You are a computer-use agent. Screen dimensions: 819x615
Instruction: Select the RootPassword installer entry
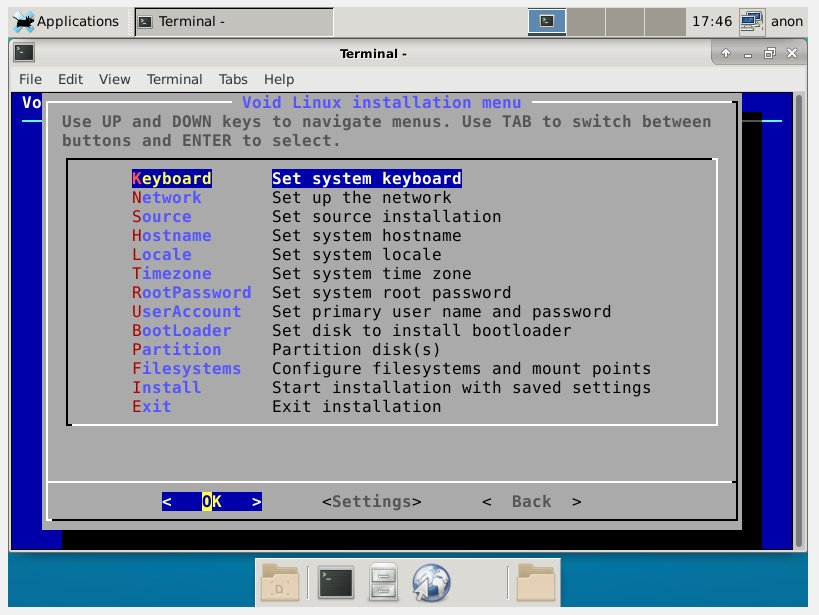(x=192, y=293)
